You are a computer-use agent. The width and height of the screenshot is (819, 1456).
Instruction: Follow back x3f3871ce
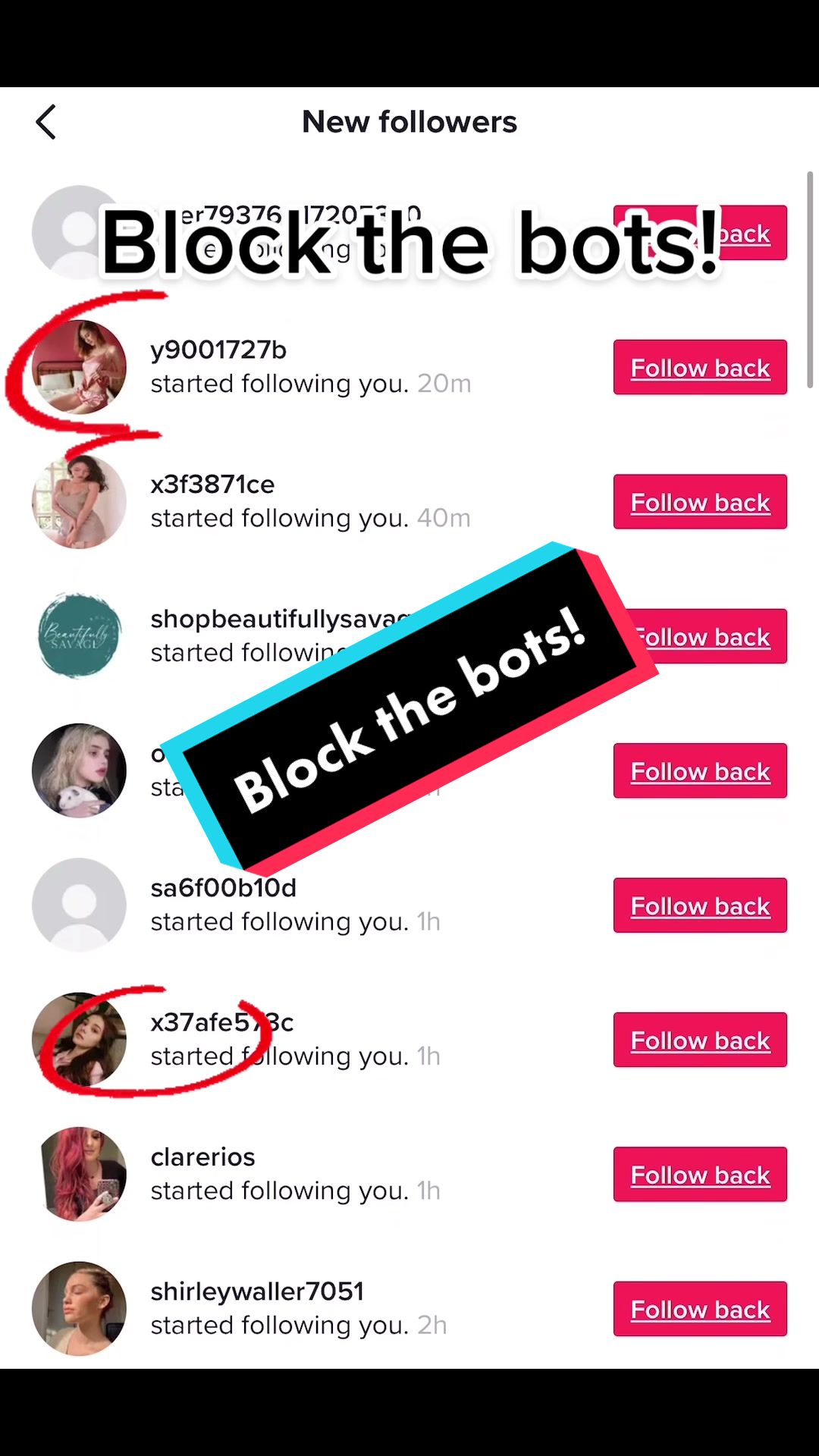(700, 501)
